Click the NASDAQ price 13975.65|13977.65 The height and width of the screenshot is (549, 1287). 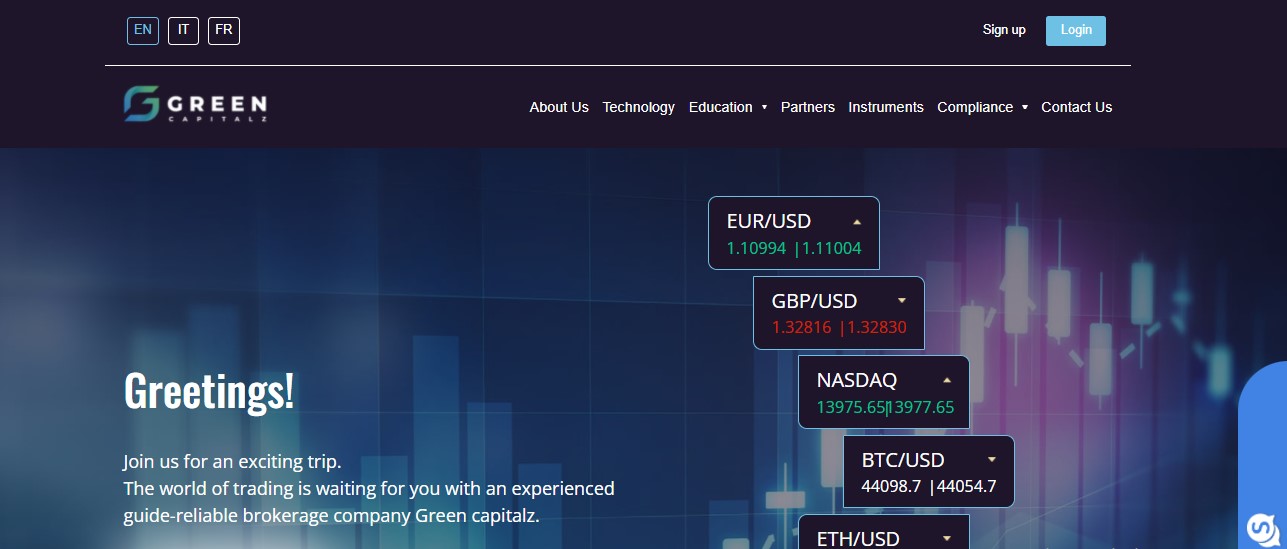pyautogui.click(x=885, y=407)
